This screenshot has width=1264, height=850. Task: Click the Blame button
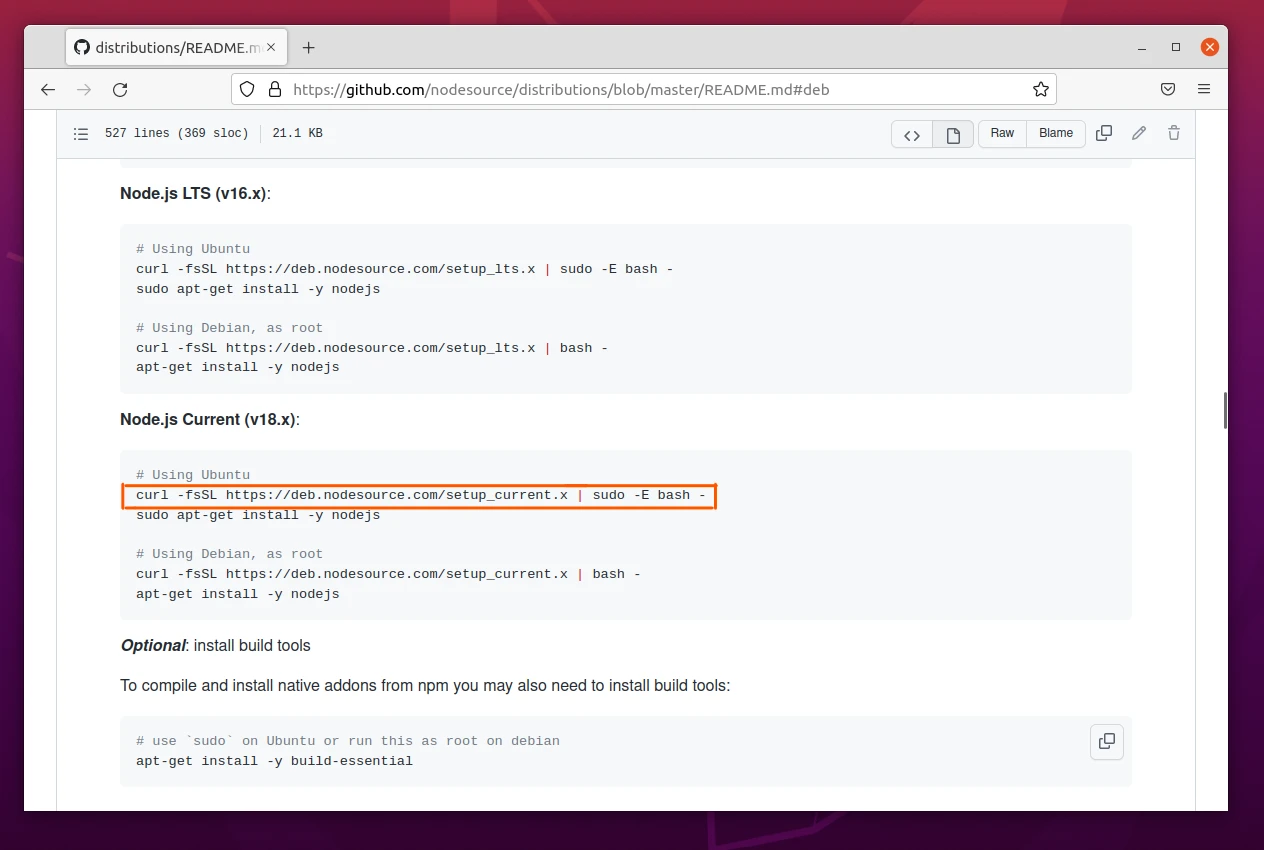point(1056,133)
